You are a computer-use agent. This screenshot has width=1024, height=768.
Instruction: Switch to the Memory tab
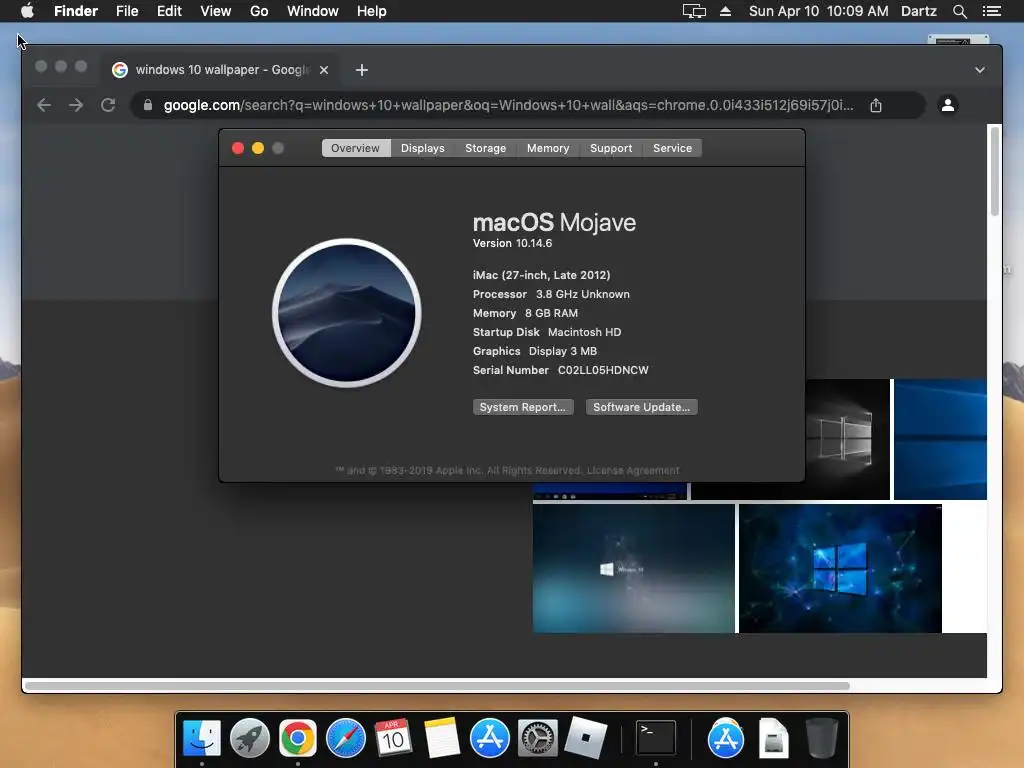pos(548,148)
